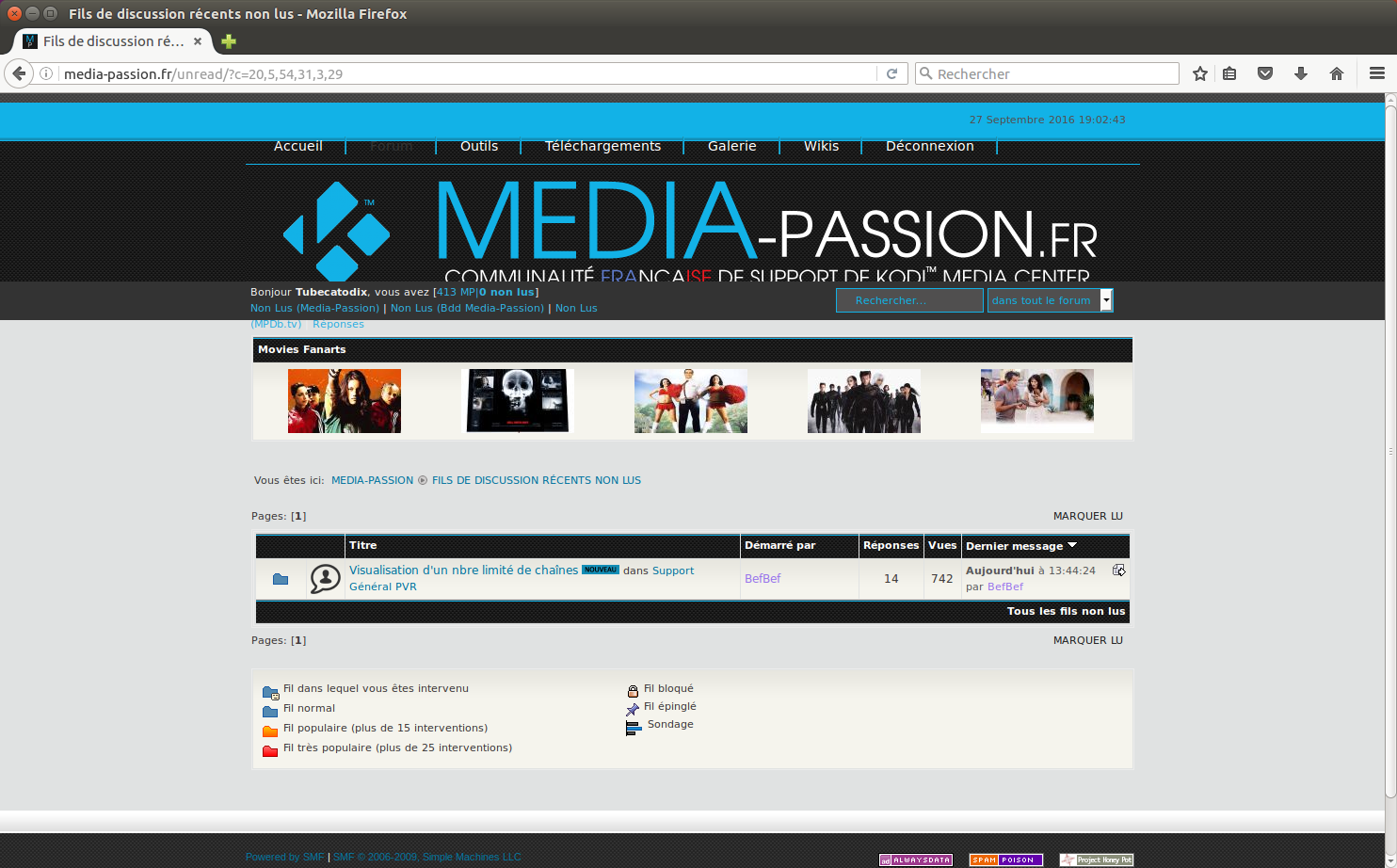Reload the page with the refresh icon

click(891, 73)
